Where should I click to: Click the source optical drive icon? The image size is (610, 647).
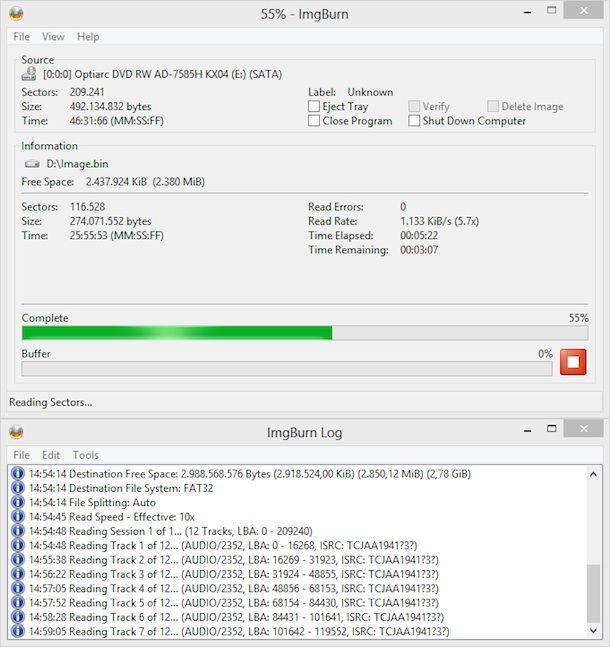click(x=29, y=74)
